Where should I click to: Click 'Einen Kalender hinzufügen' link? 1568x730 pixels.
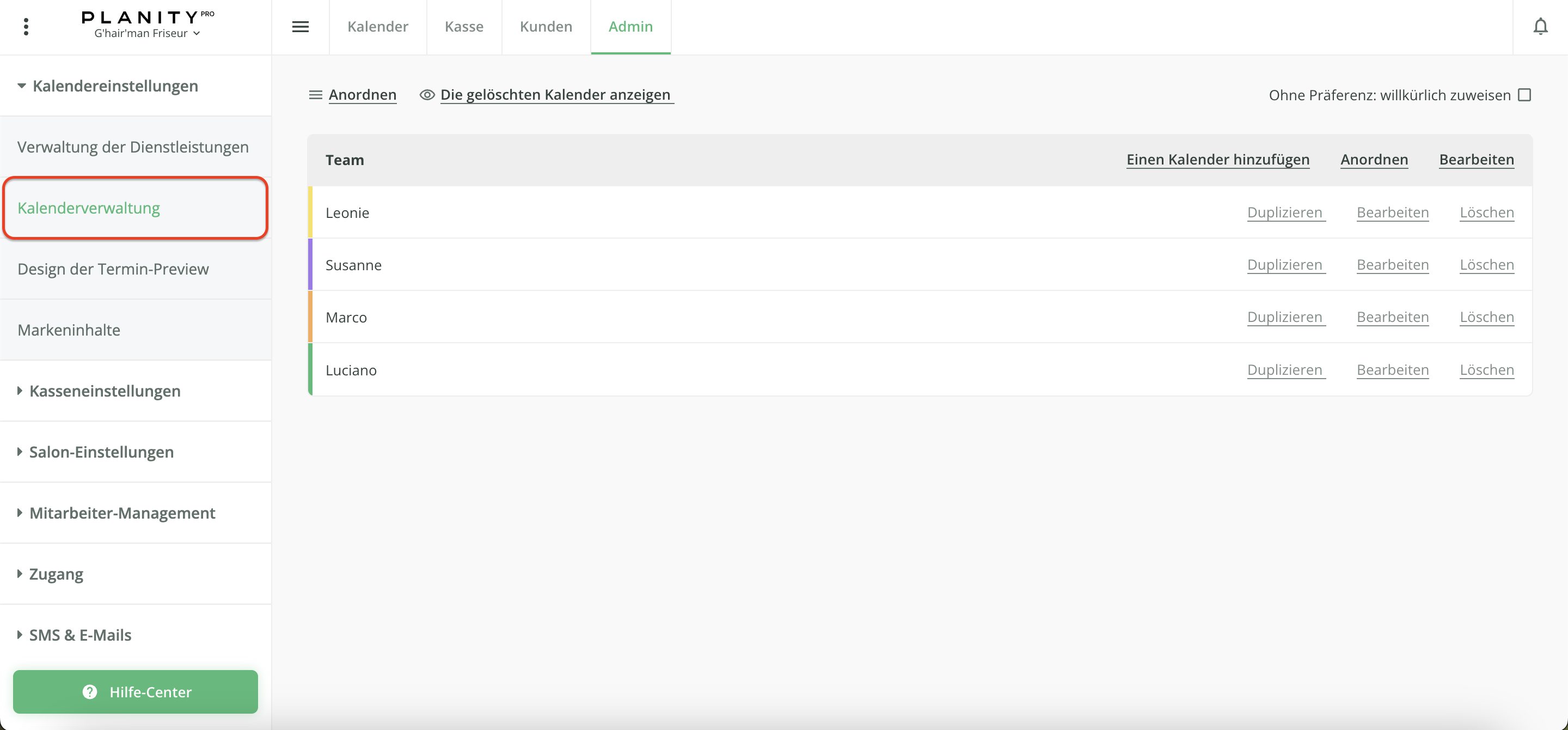(x=1217, y=160)
